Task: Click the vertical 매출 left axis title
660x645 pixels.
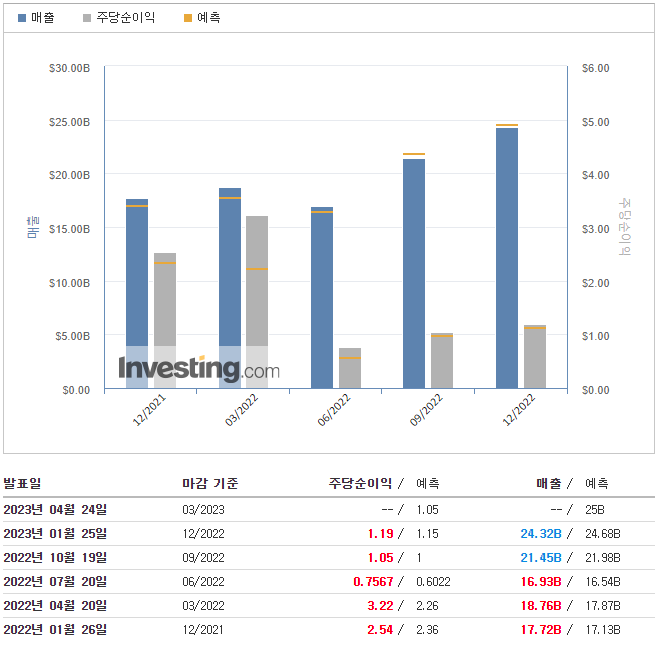Action: point(33,227)
